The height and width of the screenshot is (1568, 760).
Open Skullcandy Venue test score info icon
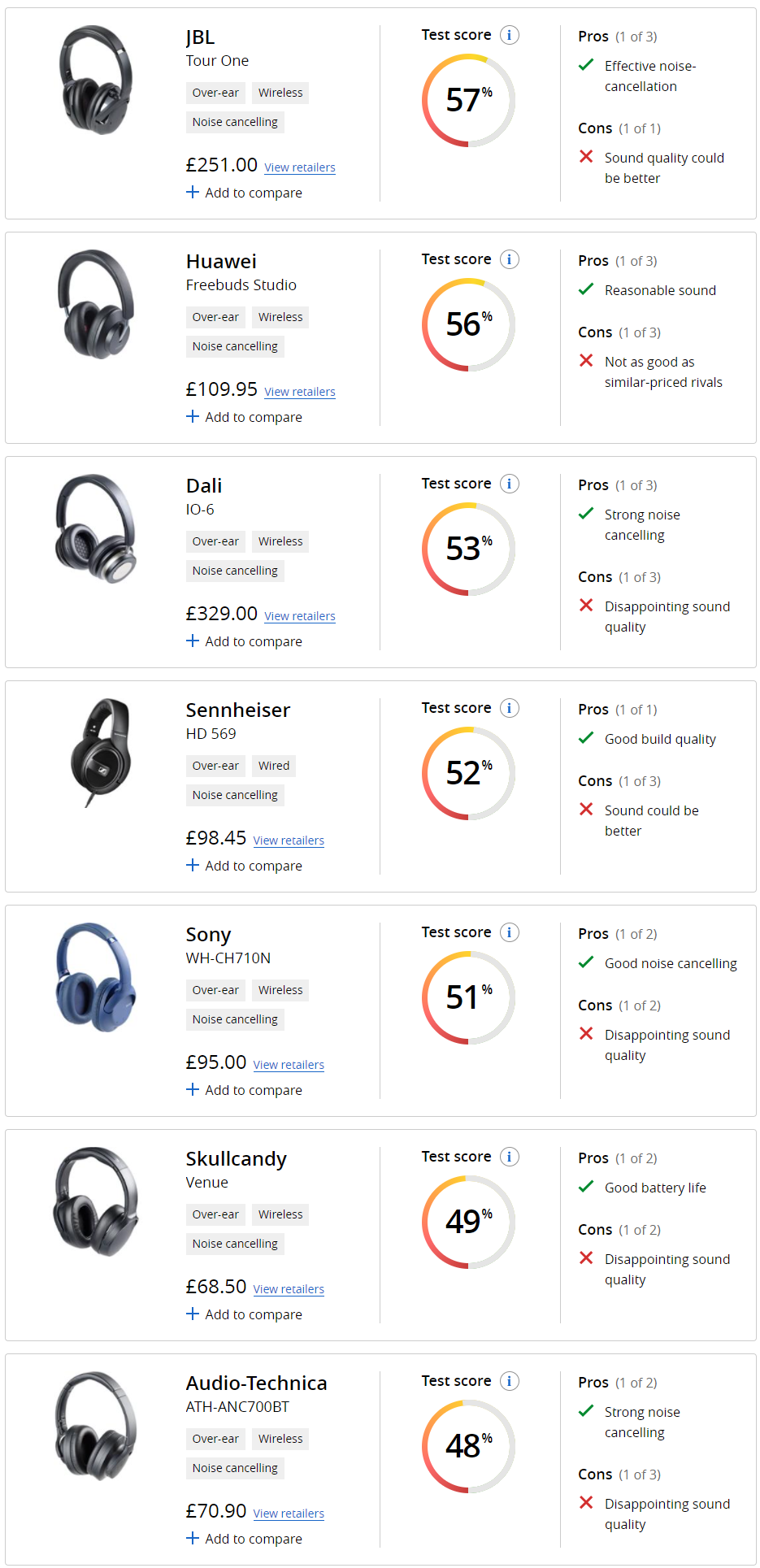pyautogui.click(x=510, y=1157)
